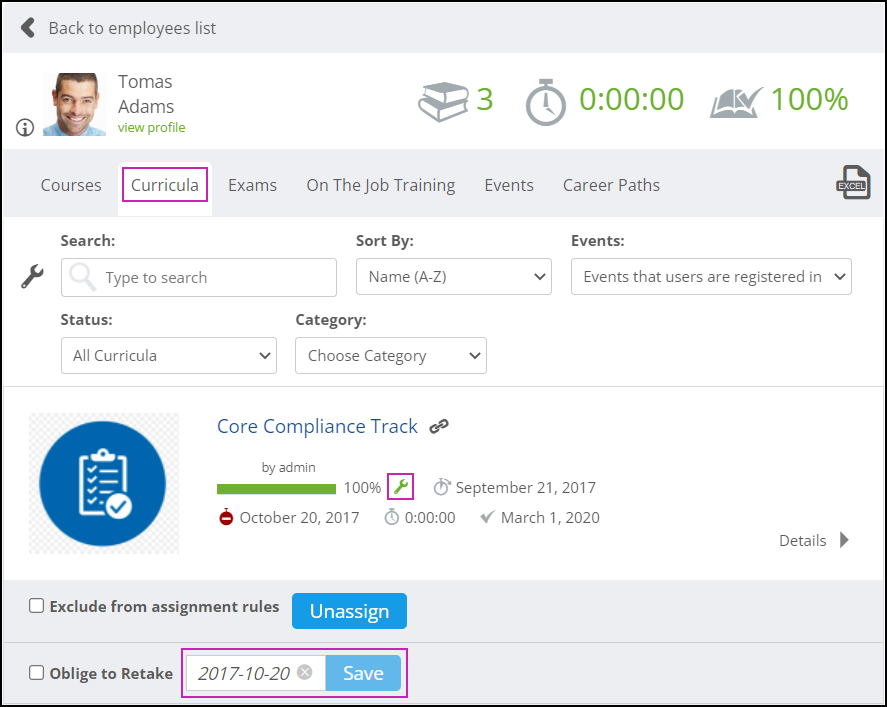Open the employee info icon
Viewport: 887px width, 707px height.
25,127
